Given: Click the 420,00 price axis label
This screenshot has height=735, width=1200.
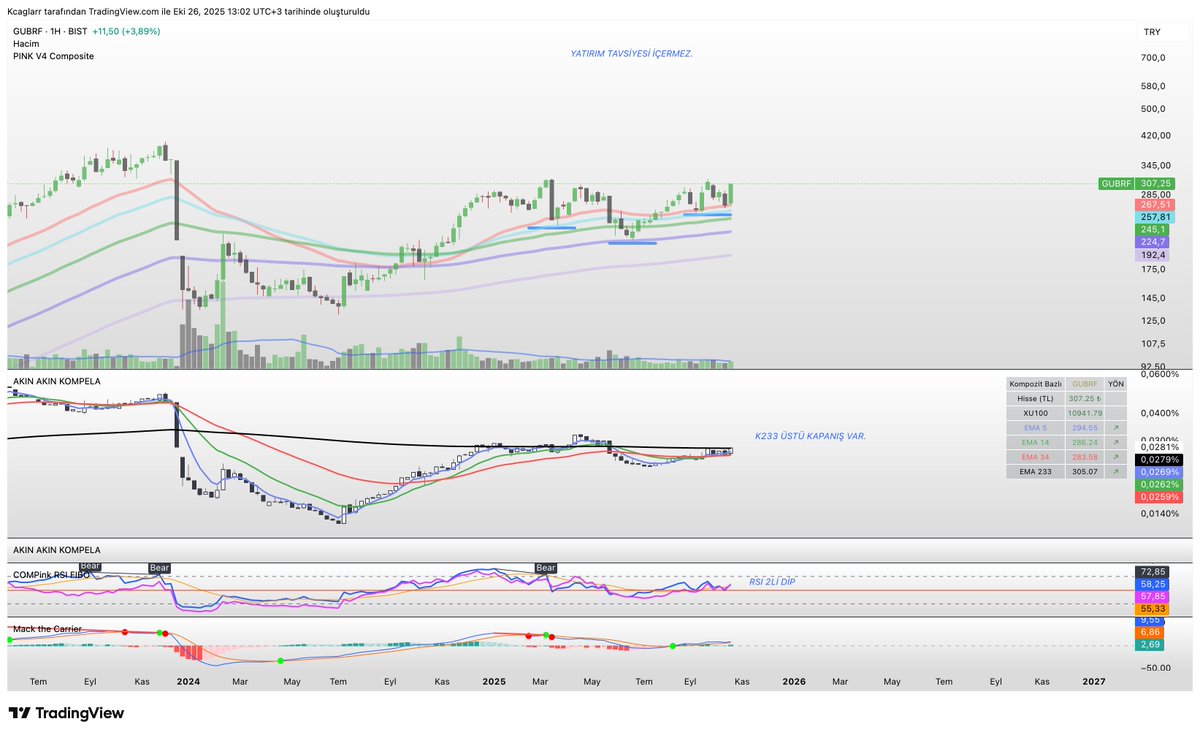Looking at the screenshot, I should pos(1156,136).
